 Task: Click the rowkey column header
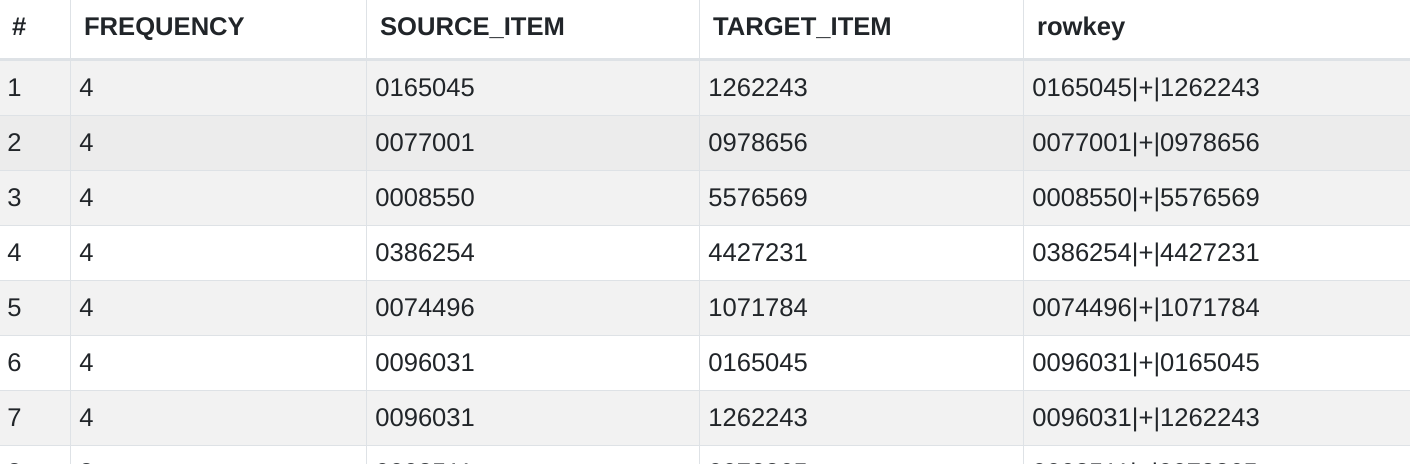point(1080,27)
